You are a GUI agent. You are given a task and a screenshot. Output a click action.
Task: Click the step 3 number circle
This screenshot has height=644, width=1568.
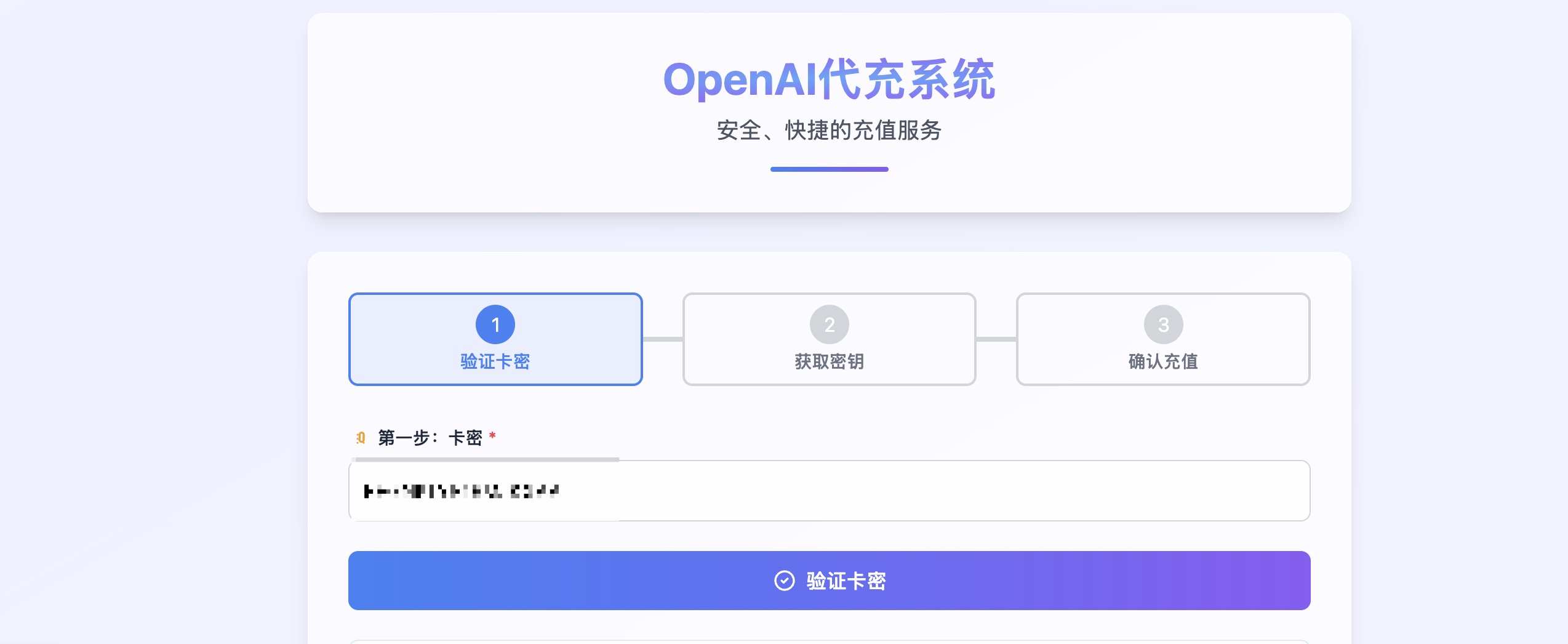click(1163, 324)
